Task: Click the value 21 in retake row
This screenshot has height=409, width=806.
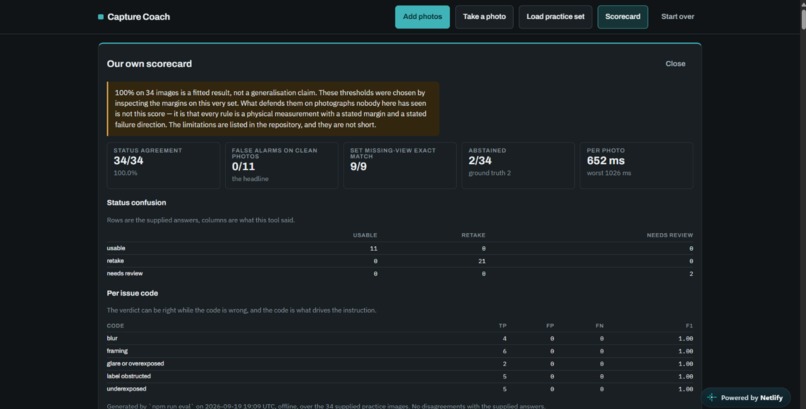Action: click(x=482, y=261)
